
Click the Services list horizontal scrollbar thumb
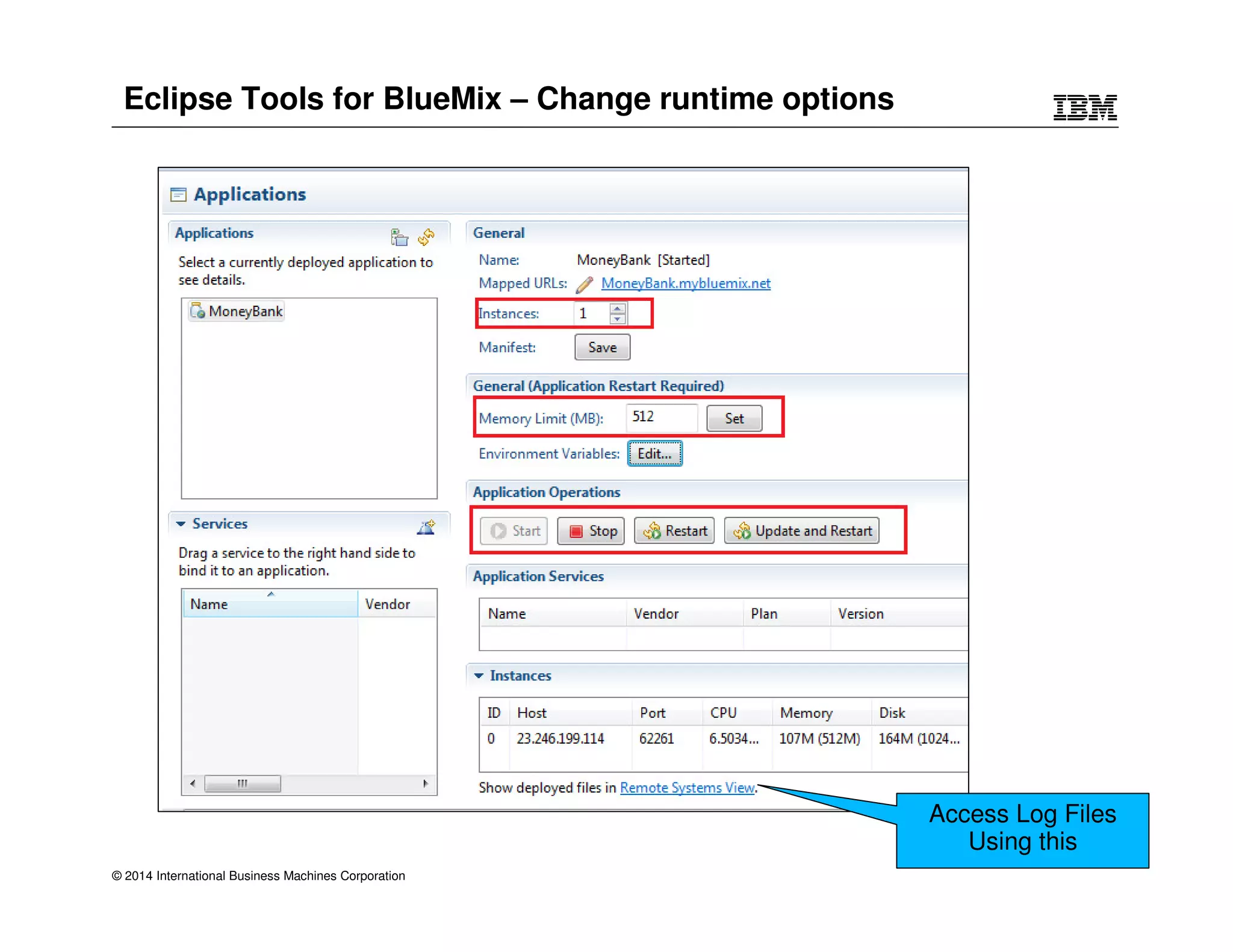243,784
